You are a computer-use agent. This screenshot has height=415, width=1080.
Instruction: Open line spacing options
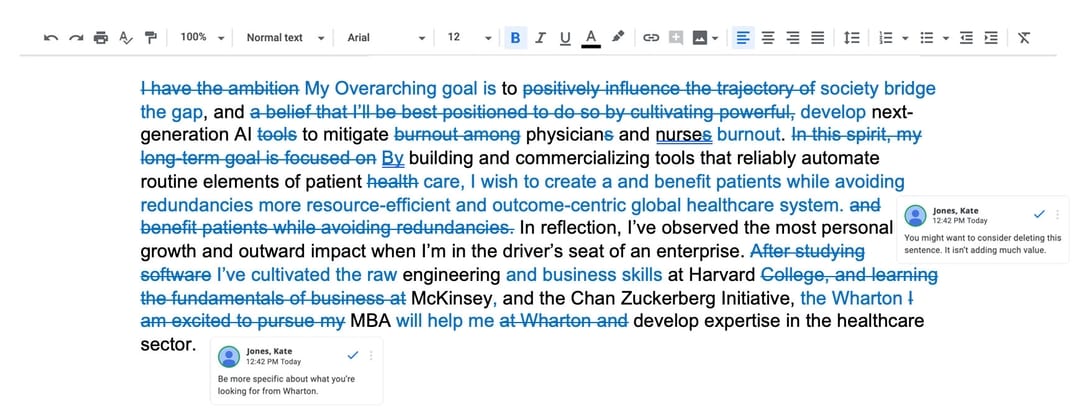pyautogui.click(x=851, y=38)
